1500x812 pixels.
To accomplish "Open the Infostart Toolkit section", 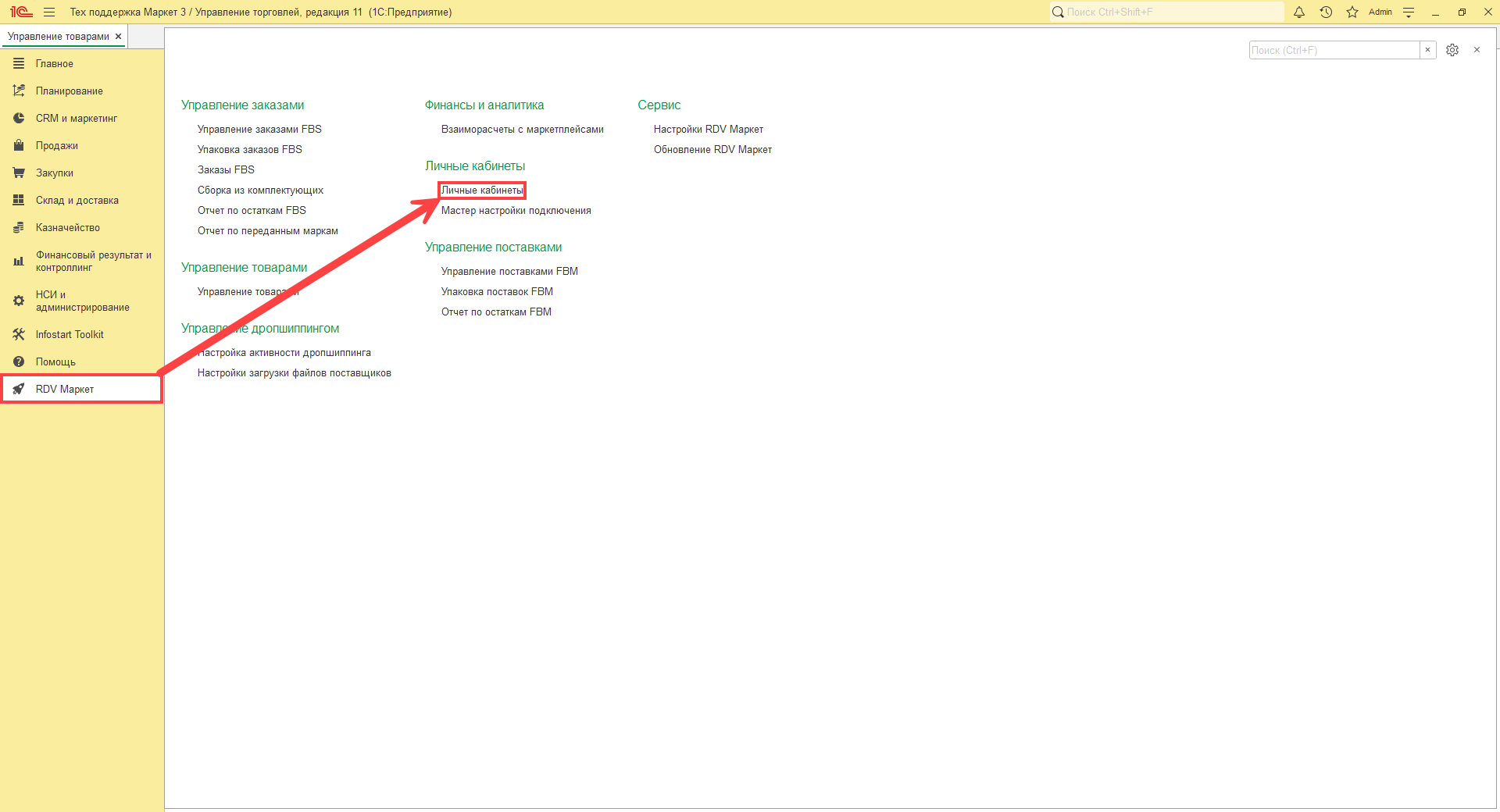I will tap(82, 334).
